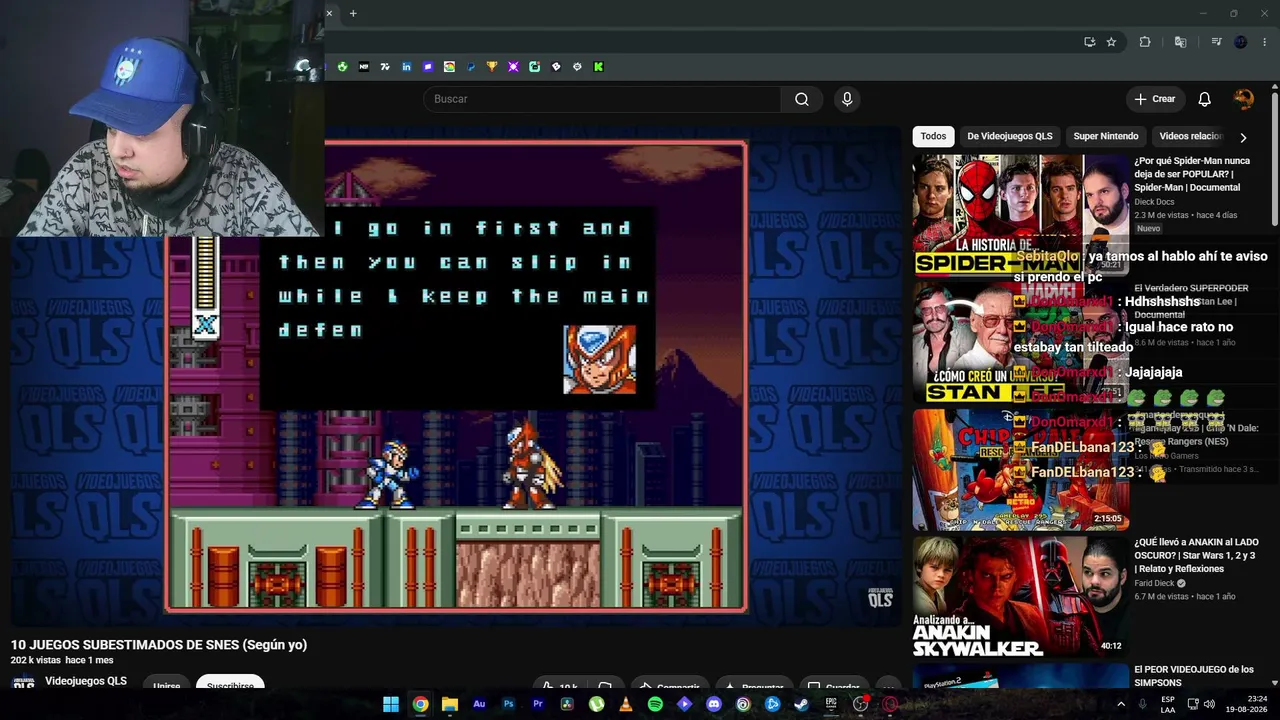Open the install/cast screen icon in address bar
This screenshot has height=720, width=1280.
click(1090, 42)
